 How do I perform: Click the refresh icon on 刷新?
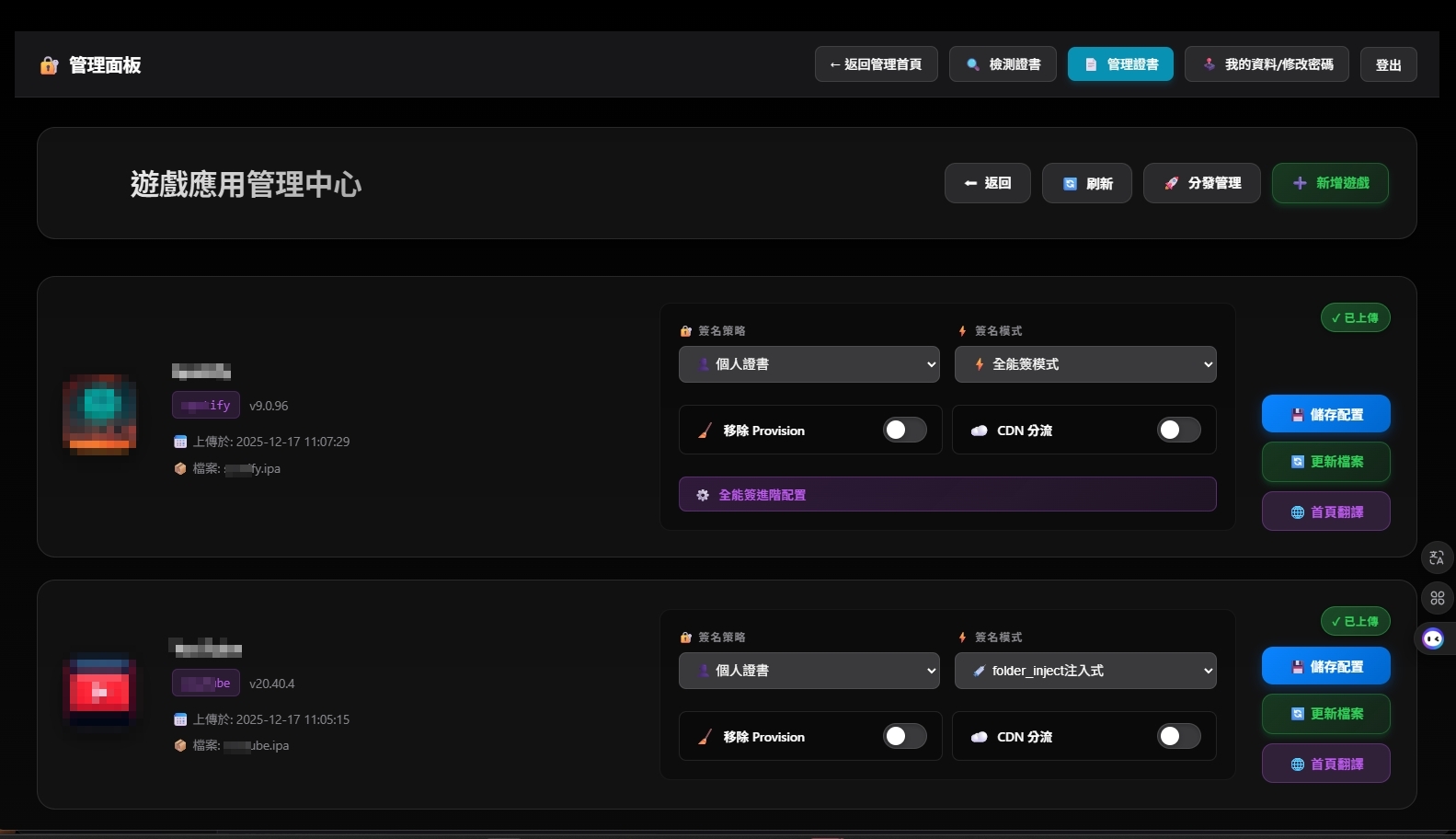point(1070,183)
